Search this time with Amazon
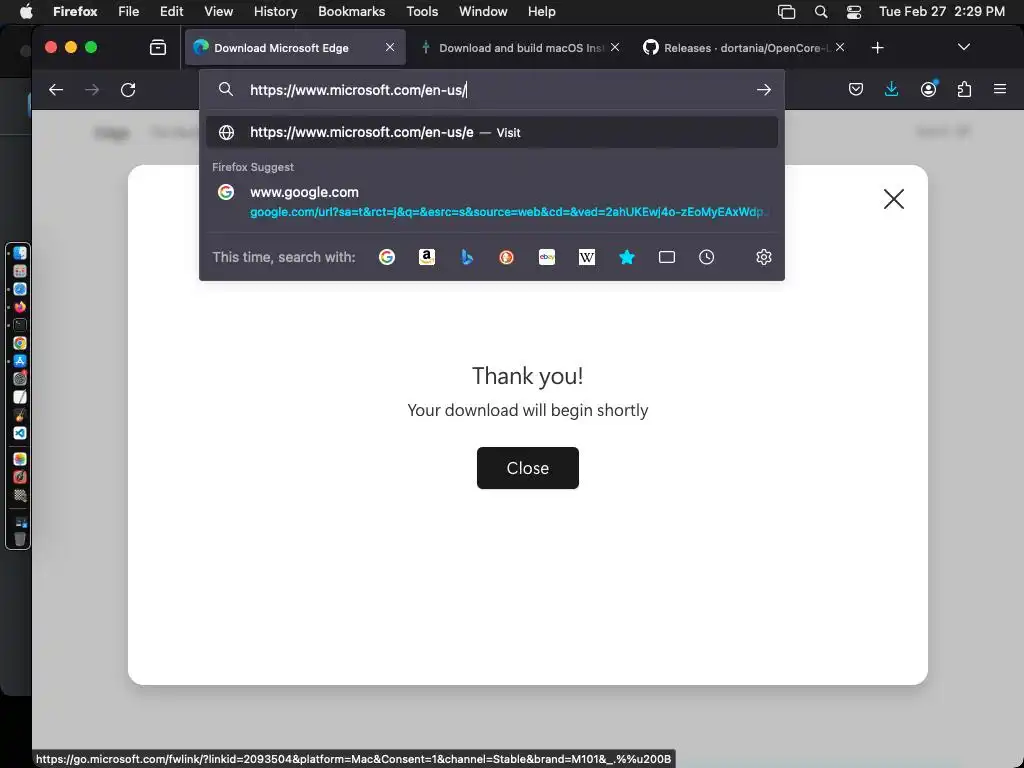The height and width of the screenshot is (768, 1024). coord(426,257)
